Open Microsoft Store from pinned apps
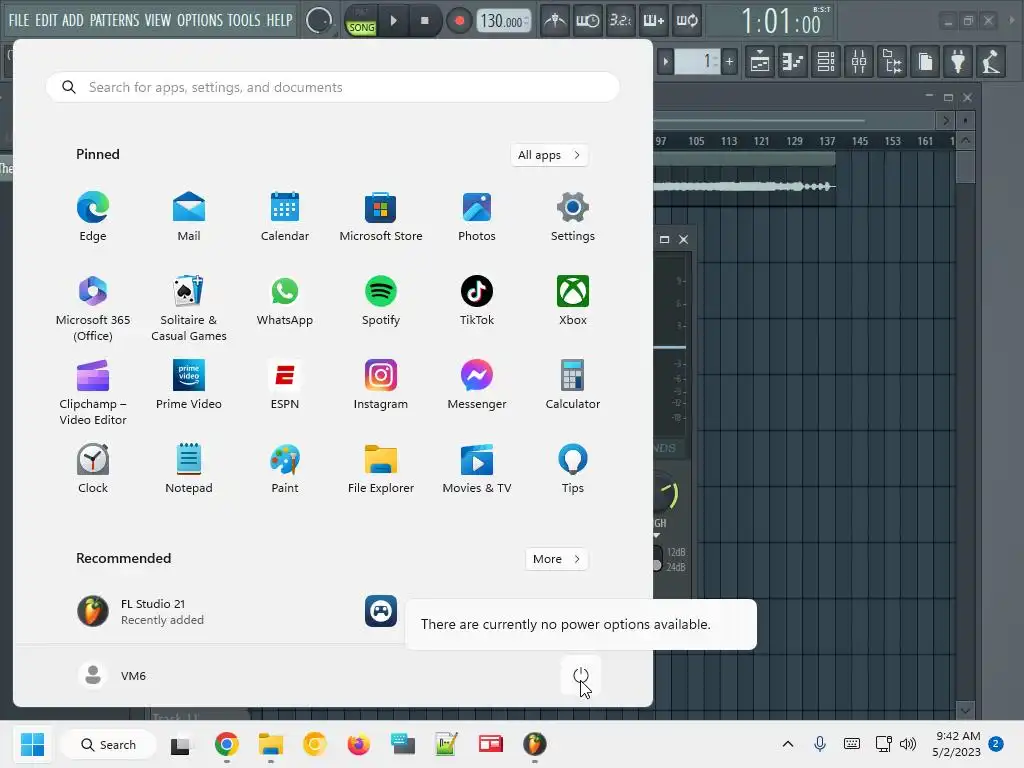The width and height of the screenshot is (1024, 768). click(381, 217)
